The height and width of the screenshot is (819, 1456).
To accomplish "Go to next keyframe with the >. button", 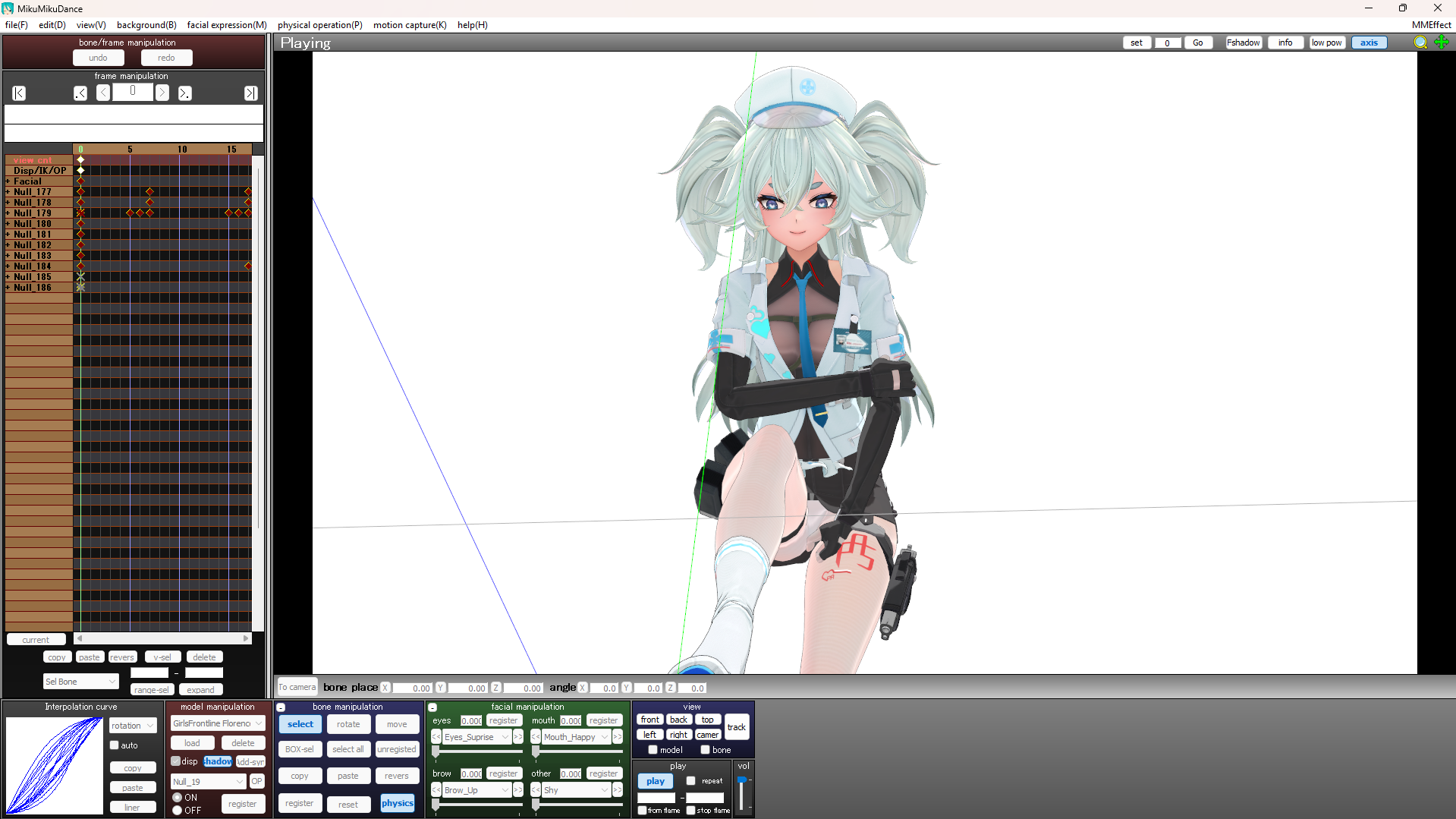I will pos(184,93).
